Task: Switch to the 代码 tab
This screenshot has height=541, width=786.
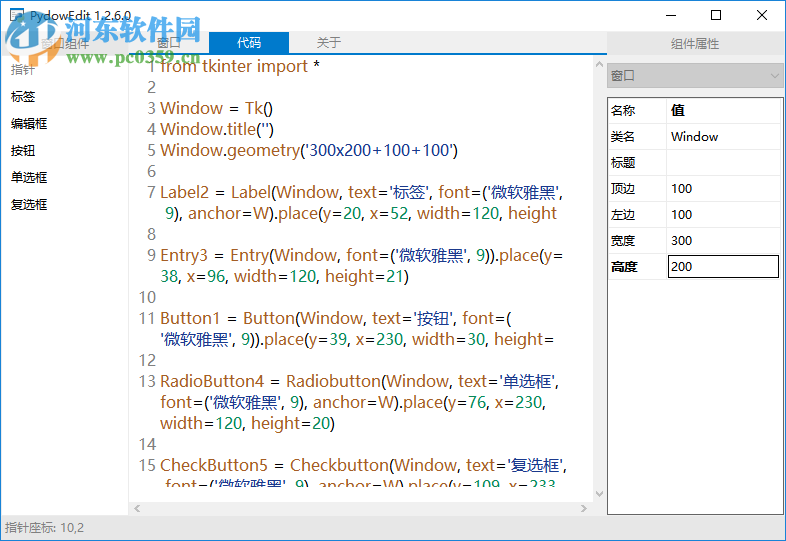Action: click(249, 43)
